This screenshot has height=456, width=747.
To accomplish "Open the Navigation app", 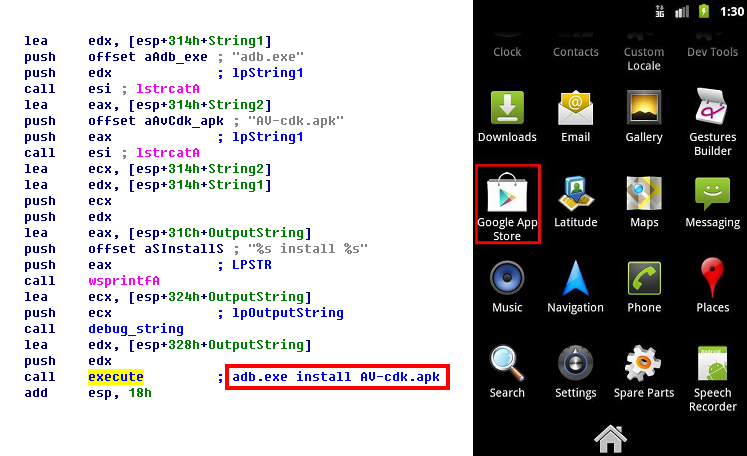I will coord(575,287).
